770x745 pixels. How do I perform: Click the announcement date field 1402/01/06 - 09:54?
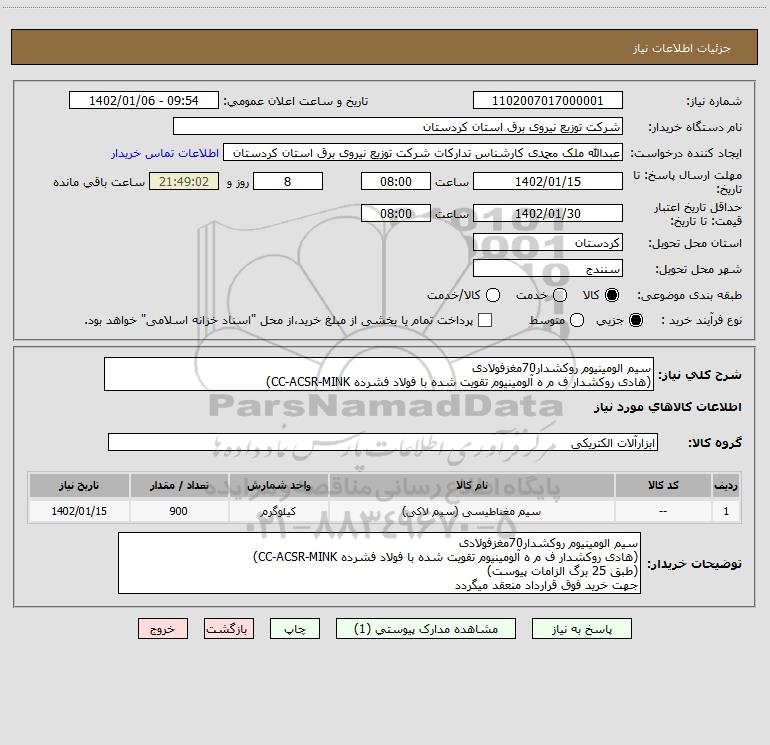point(144,100)
